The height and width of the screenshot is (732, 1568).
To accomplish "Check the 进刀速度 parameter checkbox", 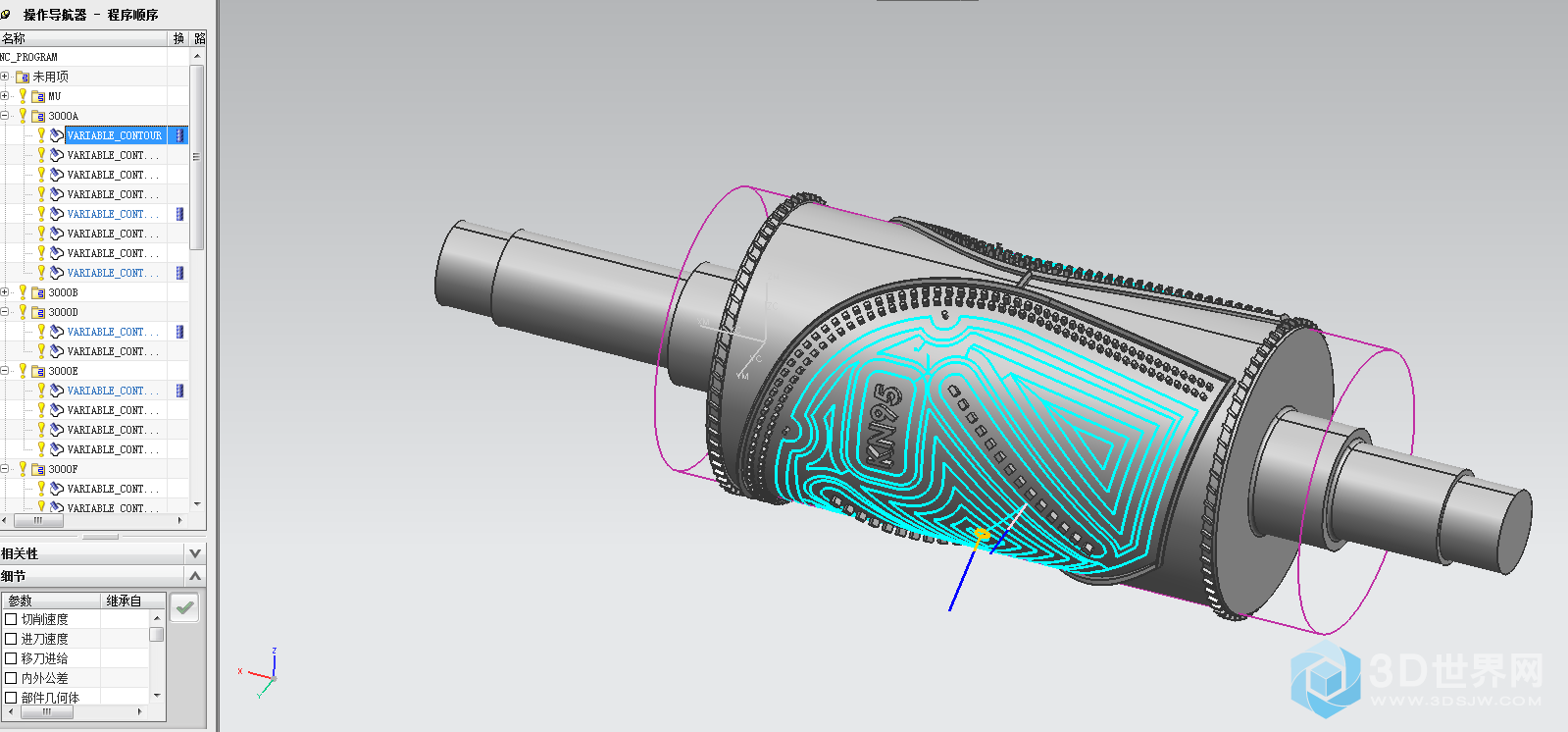I will [x=12, y=639].
